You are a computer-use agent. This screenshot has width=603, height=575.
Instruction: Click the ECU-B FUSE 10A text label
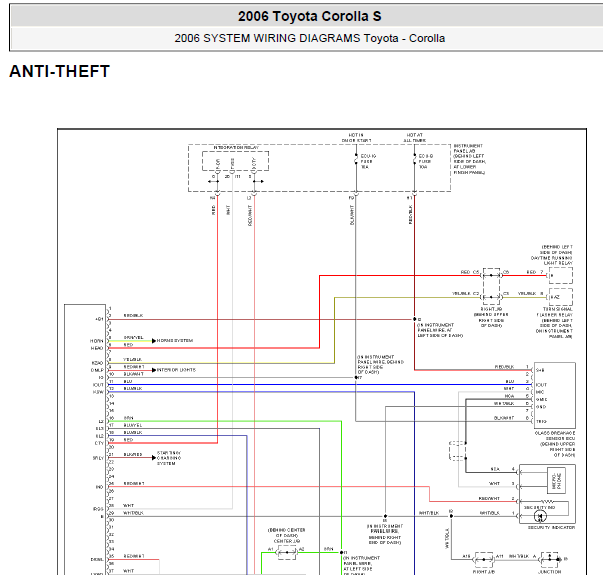pyautogui.click(x=426, y=162)
